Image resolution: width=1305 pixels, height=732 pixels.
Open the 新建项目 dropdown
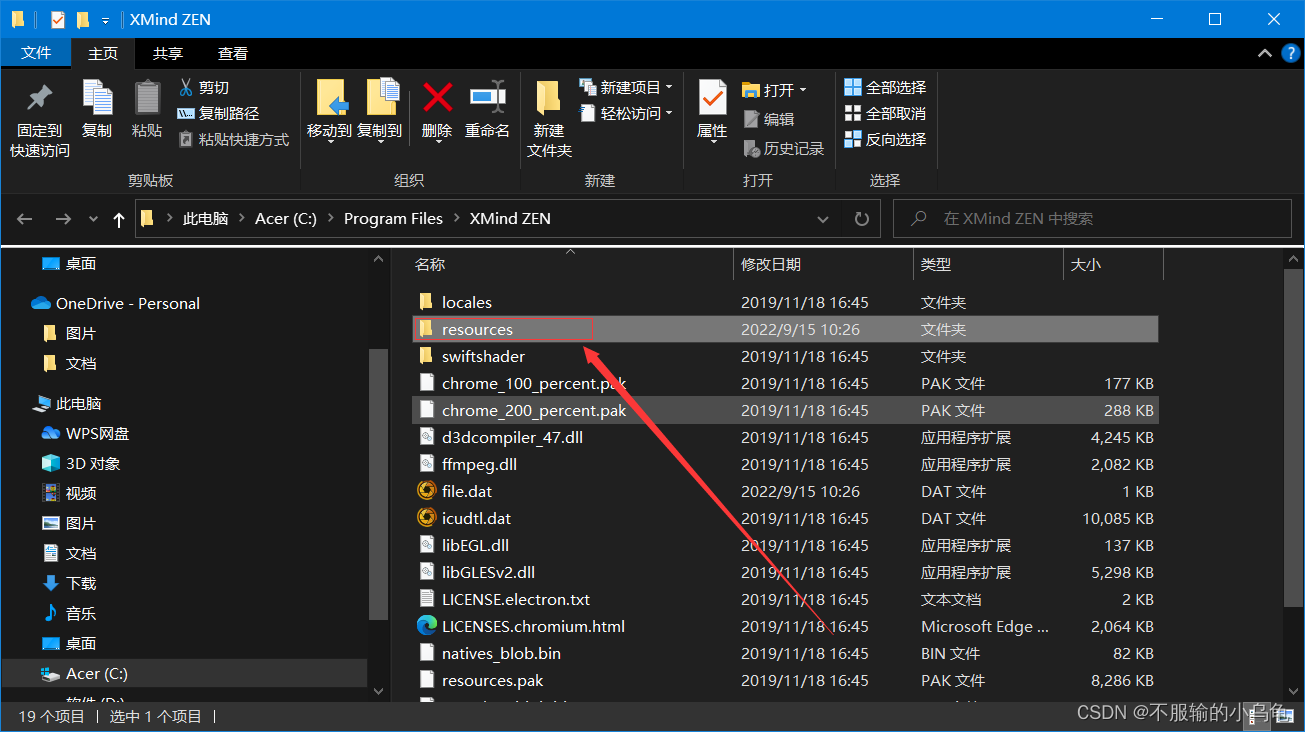click(x=626, y=88)
